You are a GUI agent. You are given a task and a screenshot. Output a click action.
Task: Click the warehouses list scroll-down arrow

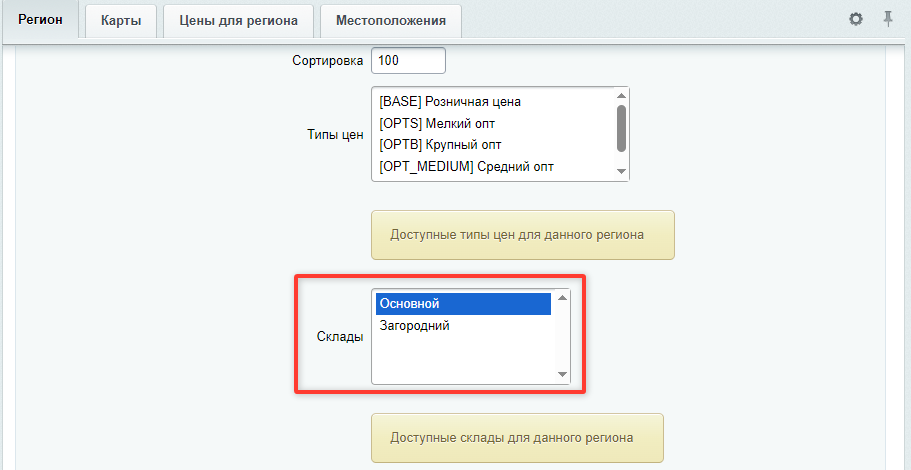coord(562,375)
